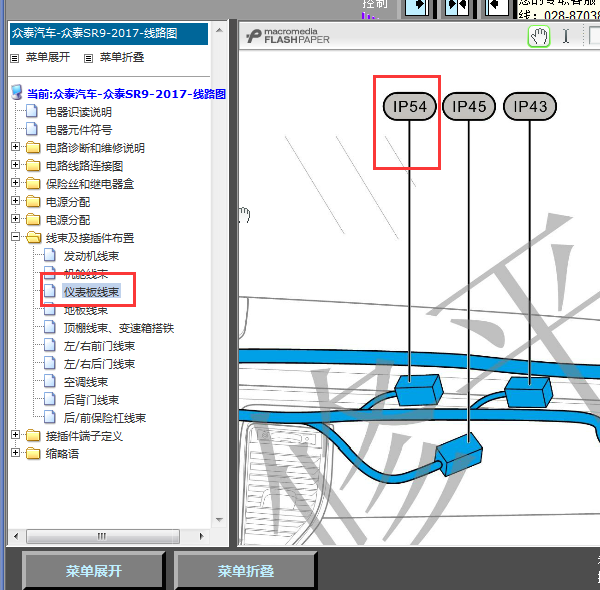Expand the 接插件端子定义 node
This screenshot has width=600, height=590.
(x=15, y=435)
